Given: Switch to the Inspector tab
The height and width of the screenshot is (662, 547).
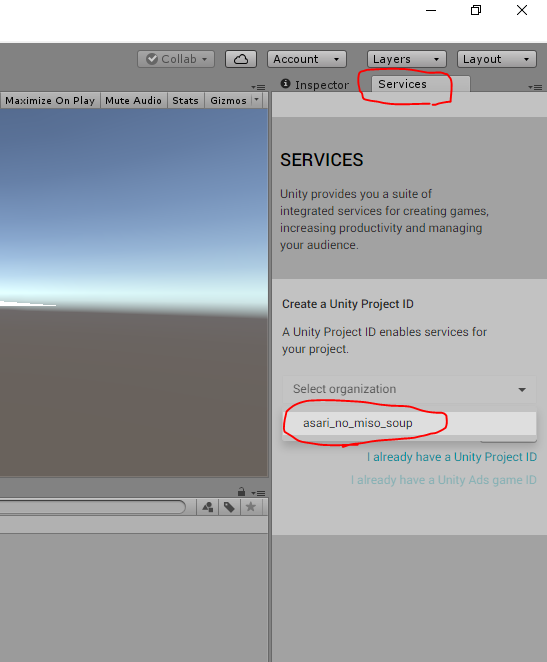Looking at the screenshot, I should 315,84.
